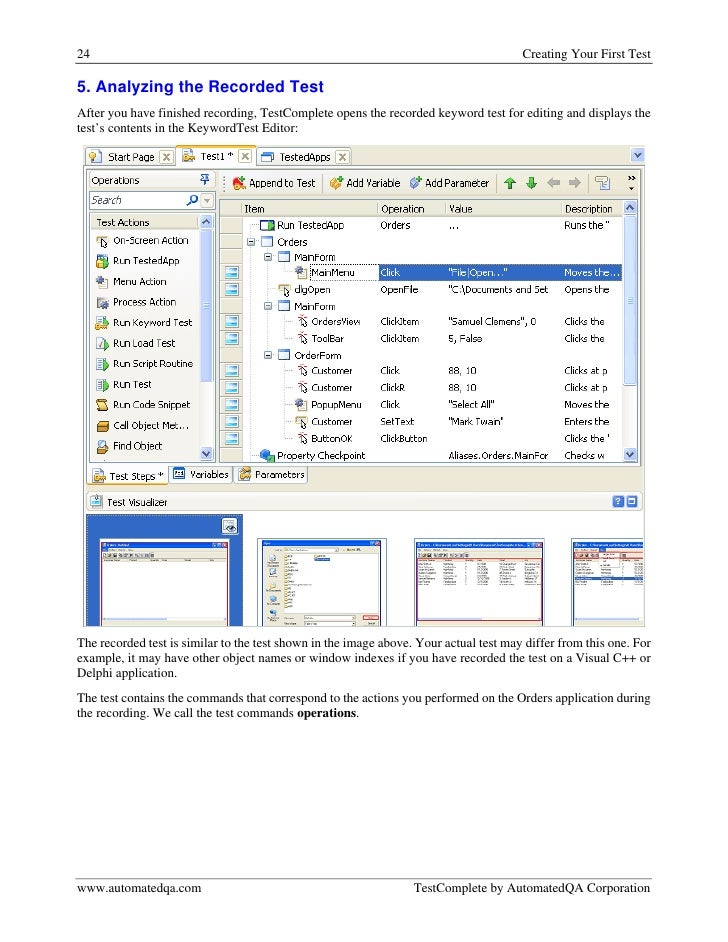Select the Call Object Method operation

click(x=143, y=425)
